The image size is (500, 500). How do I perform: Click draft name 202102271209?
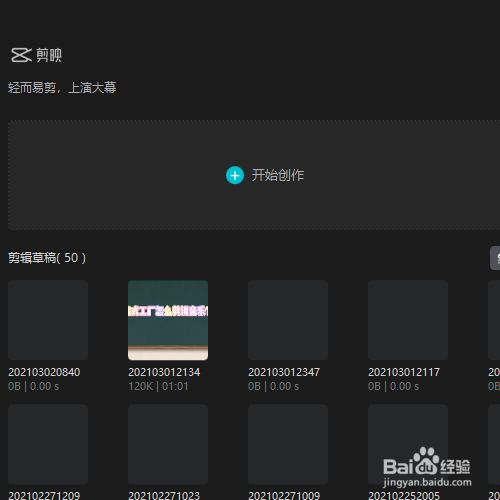tap(44, 495)
